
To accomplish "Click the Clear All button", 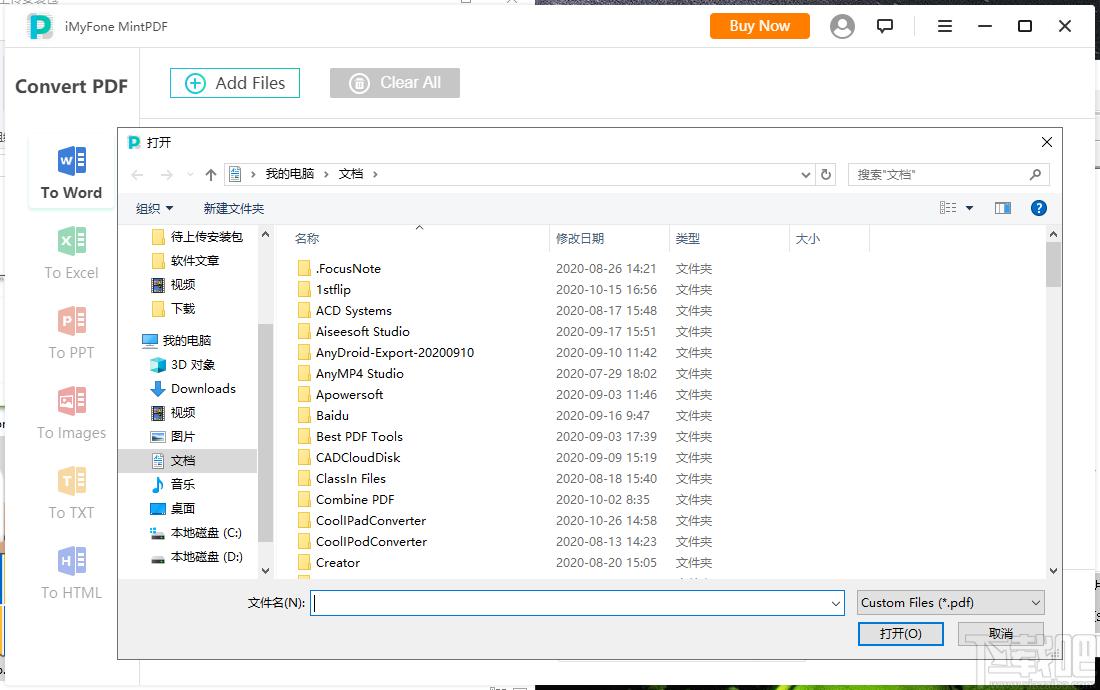I will (x=395, y=83).
